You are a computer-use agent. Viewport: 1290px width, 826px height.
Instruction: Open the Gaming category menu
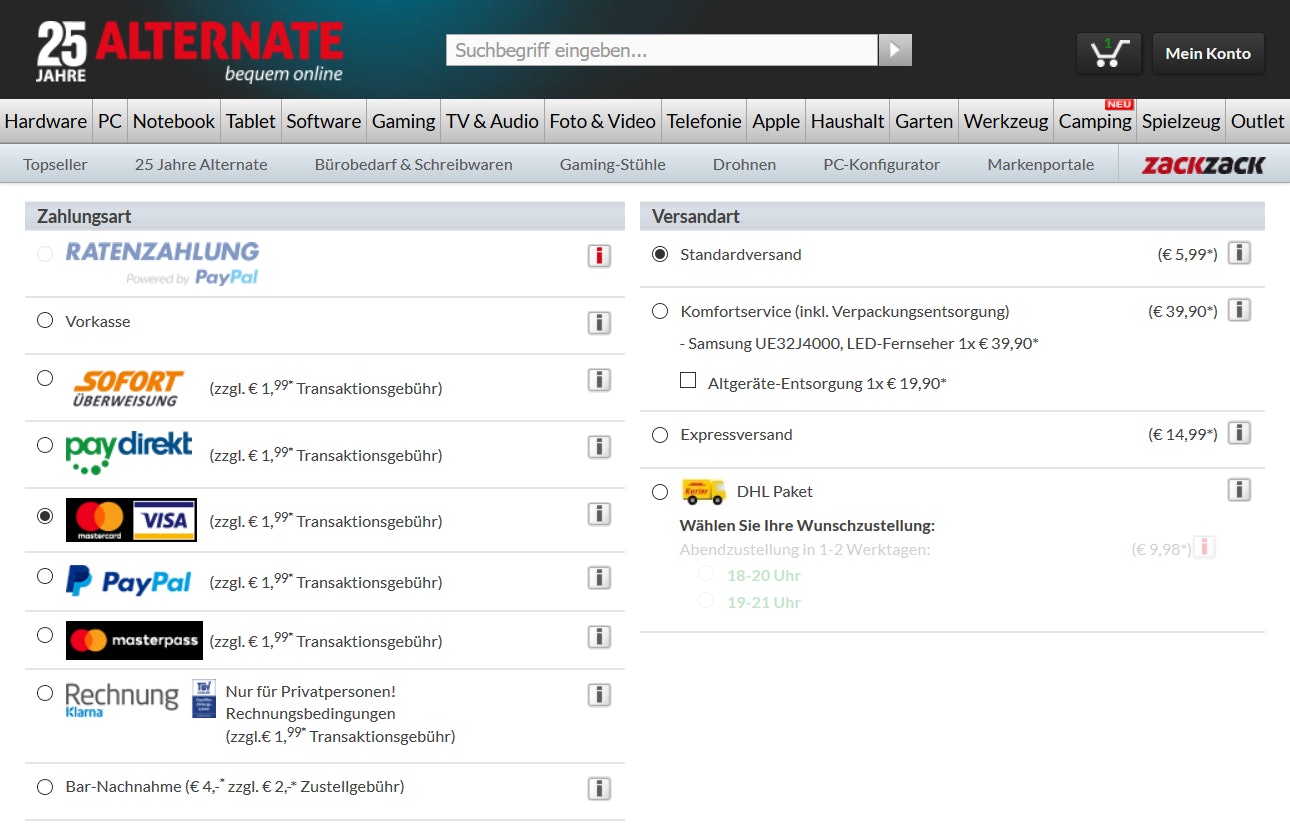(403, 121)
